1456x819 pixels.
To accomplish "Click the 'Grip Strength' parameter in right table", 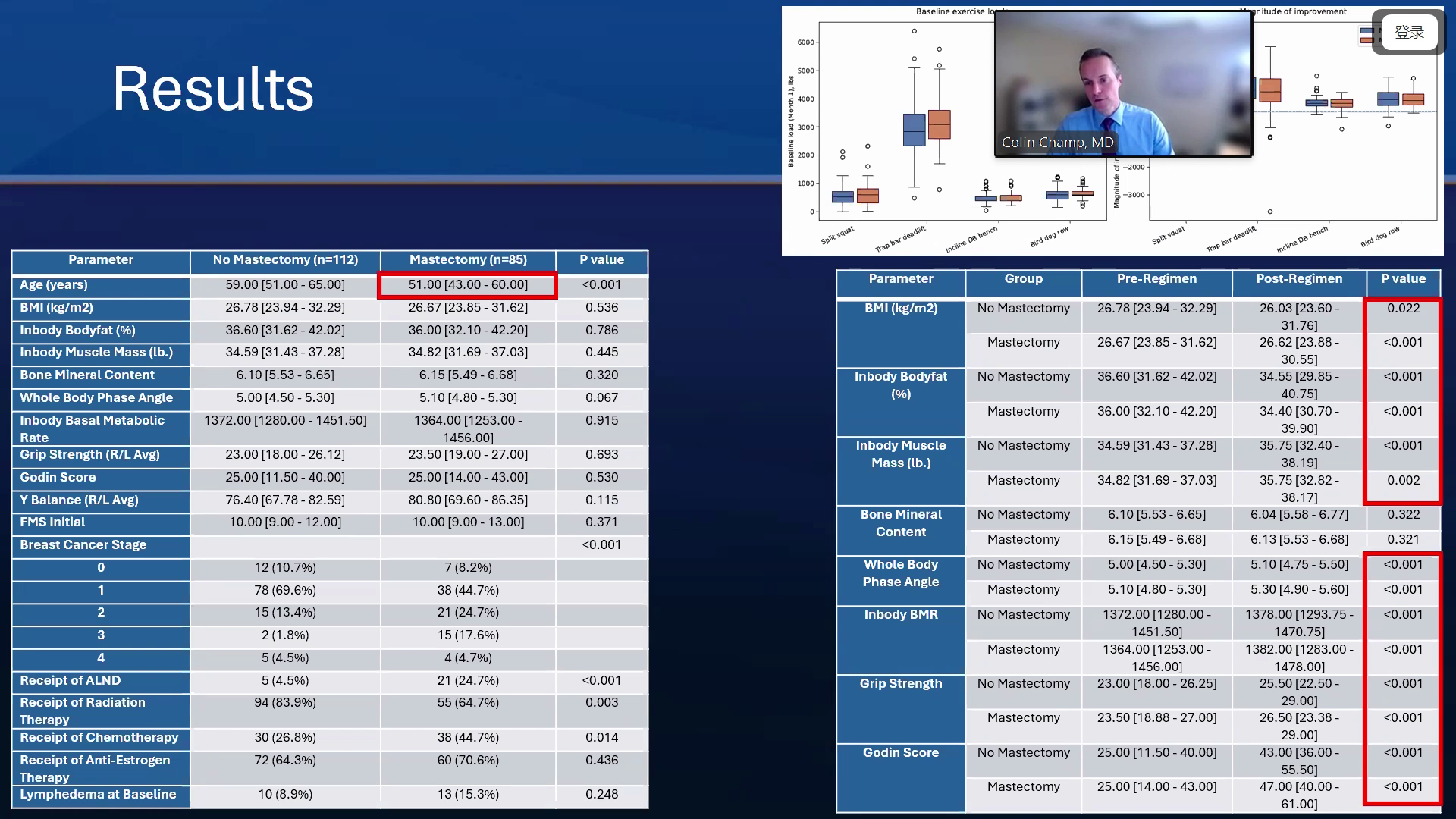I will pyautogui.click(x=900, y=684).
